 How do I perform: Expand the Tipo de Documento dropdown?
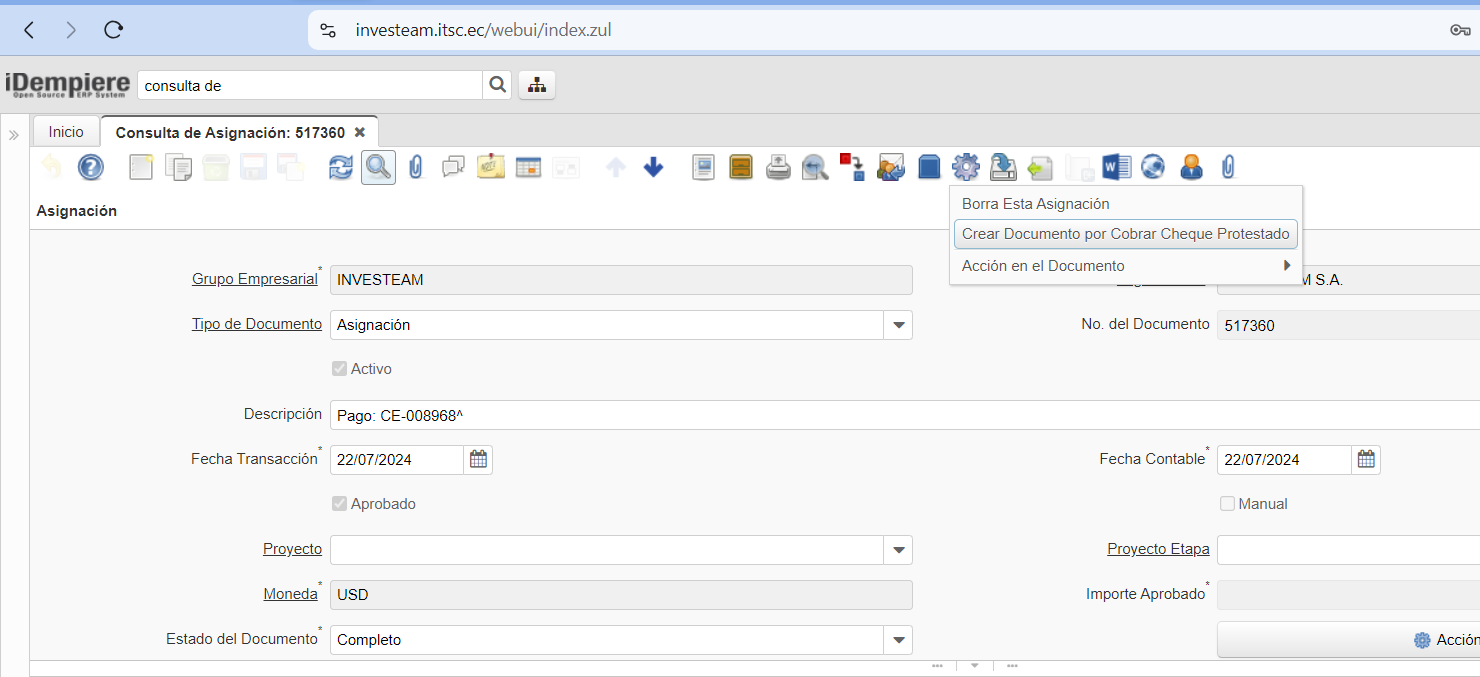898,325
